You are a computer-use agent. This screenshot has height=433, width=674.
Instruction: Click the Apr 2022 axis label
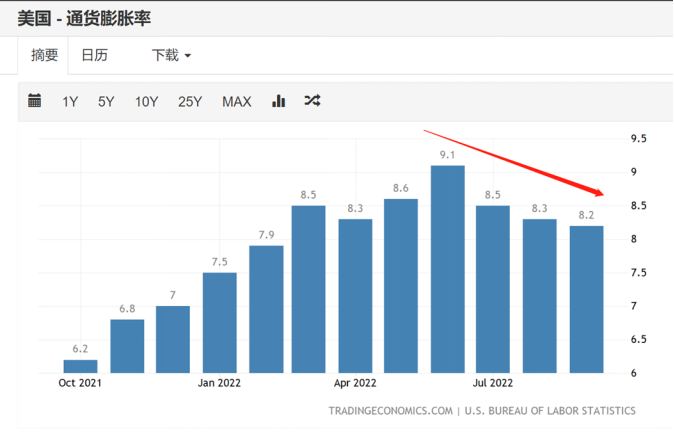click(355, 383)
